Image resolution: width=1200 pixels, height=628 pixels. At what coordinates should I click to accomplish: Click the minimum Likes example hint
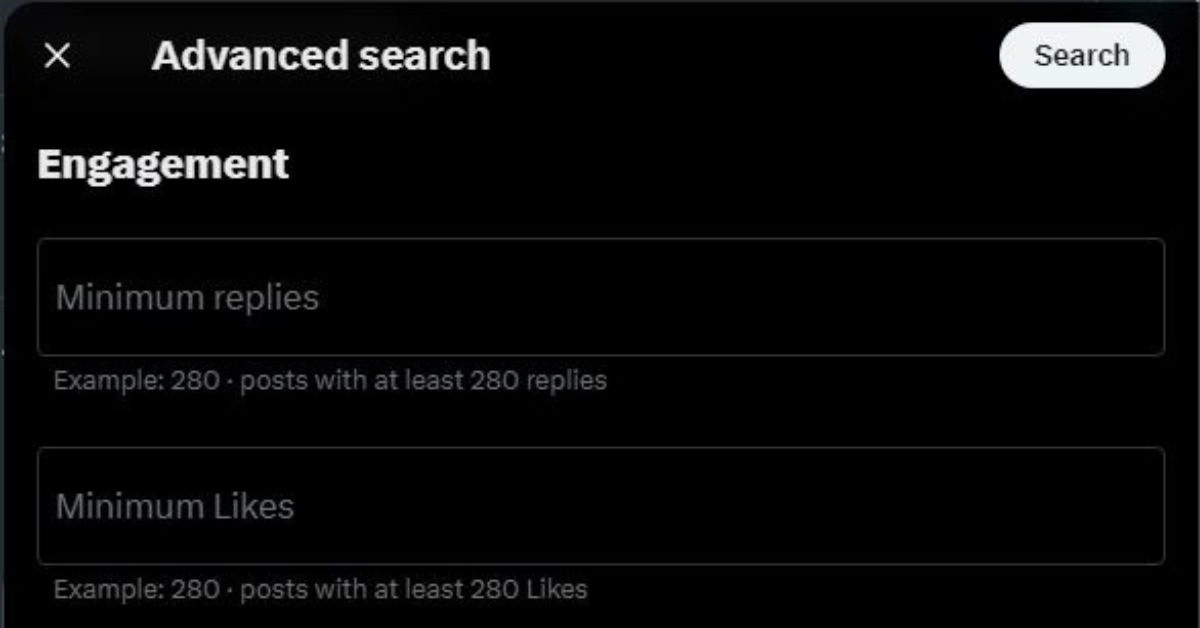tap(320, 589)
